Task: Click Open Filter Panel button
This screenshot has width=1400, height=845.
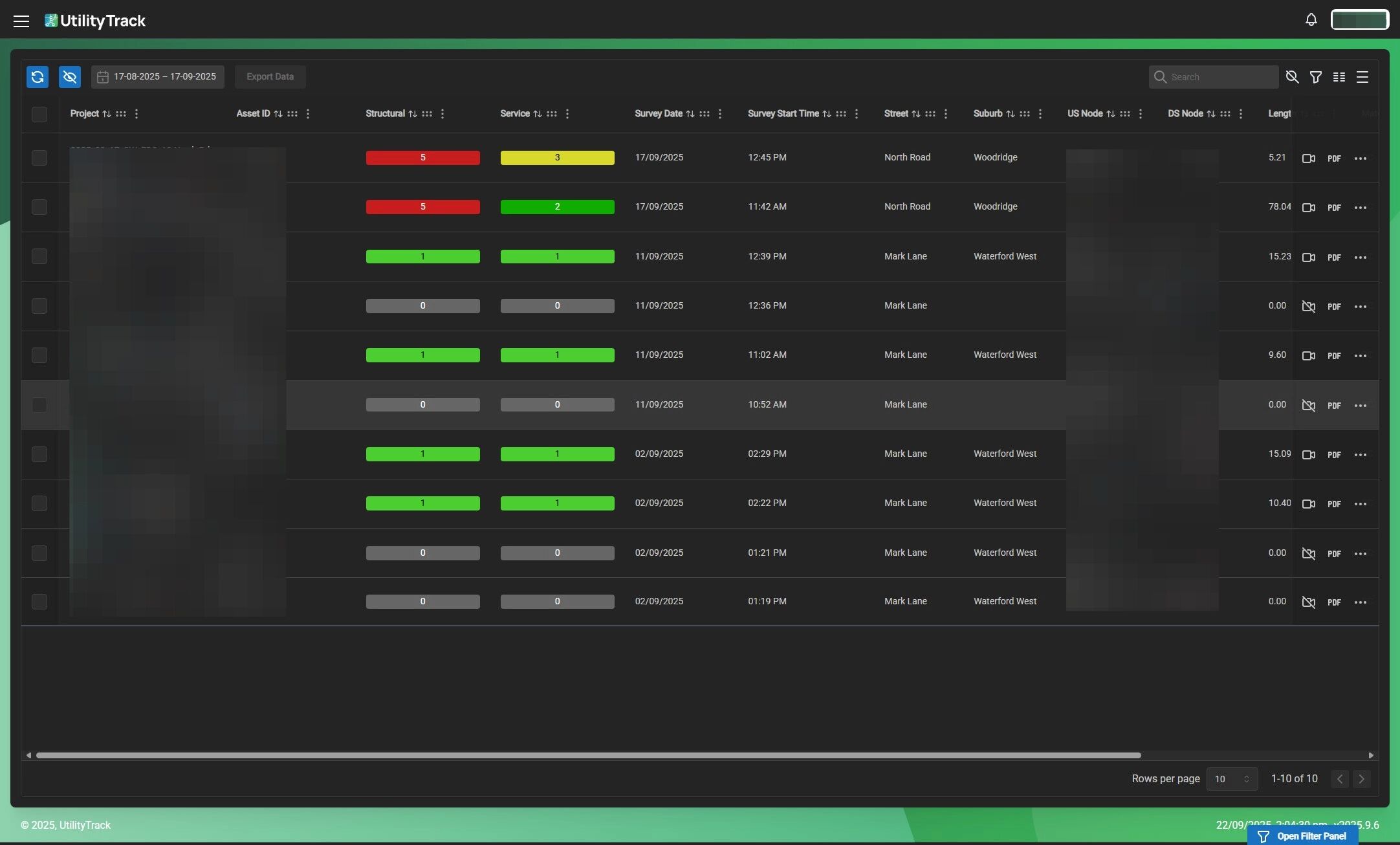Action: click(x=1302, y=836)
